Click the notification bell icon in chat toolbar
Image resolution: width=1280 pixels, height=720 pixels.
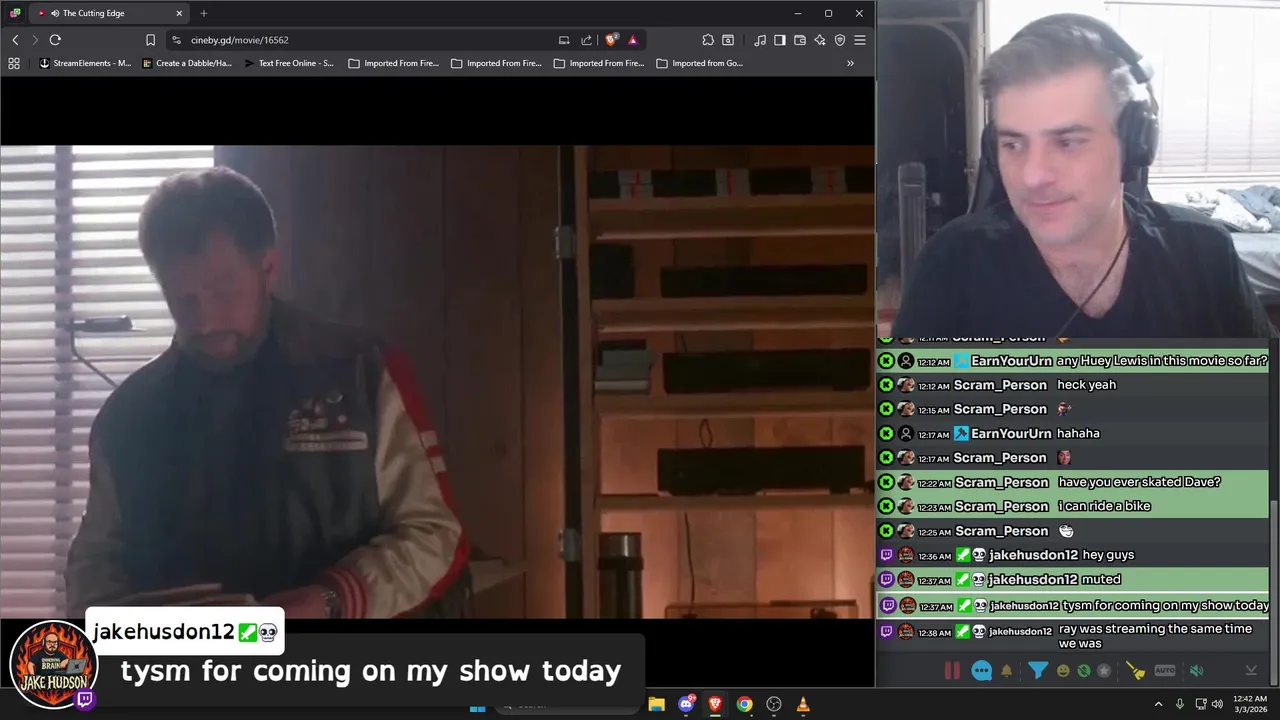click(x=1007, y=671)
